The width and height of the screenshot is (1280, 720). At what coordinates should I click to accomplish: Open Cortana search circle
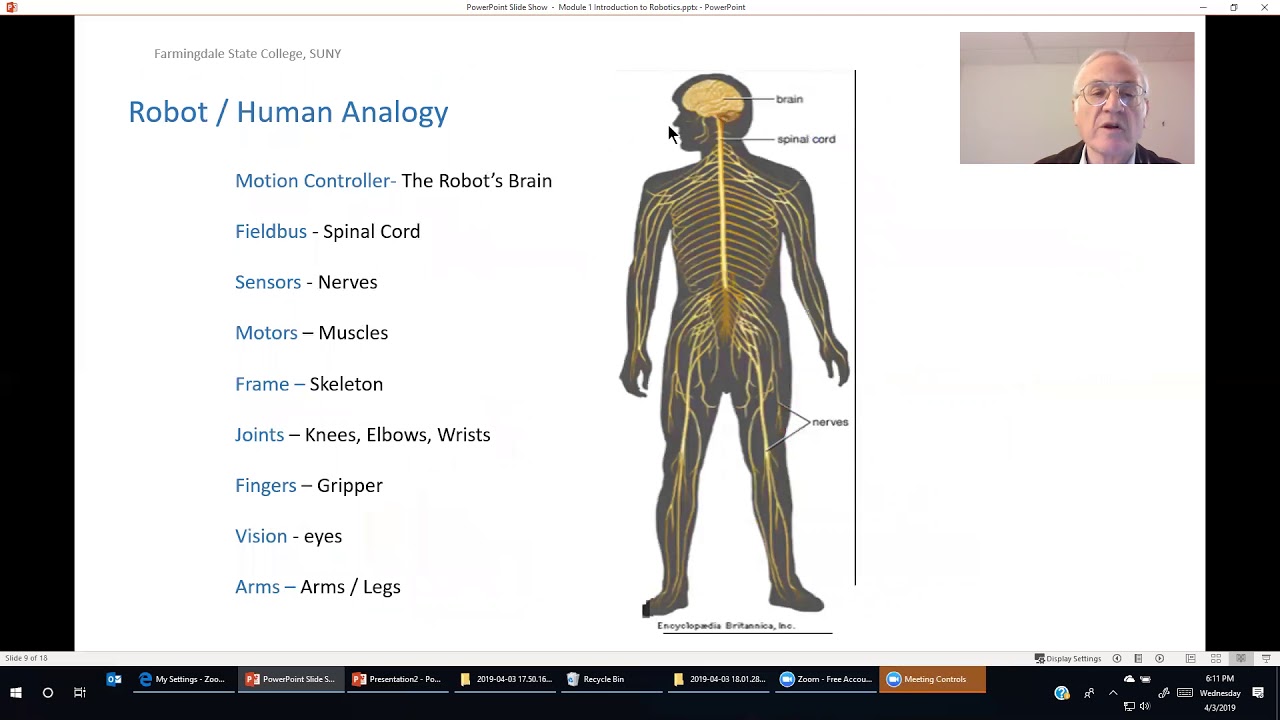pos(47,692)
